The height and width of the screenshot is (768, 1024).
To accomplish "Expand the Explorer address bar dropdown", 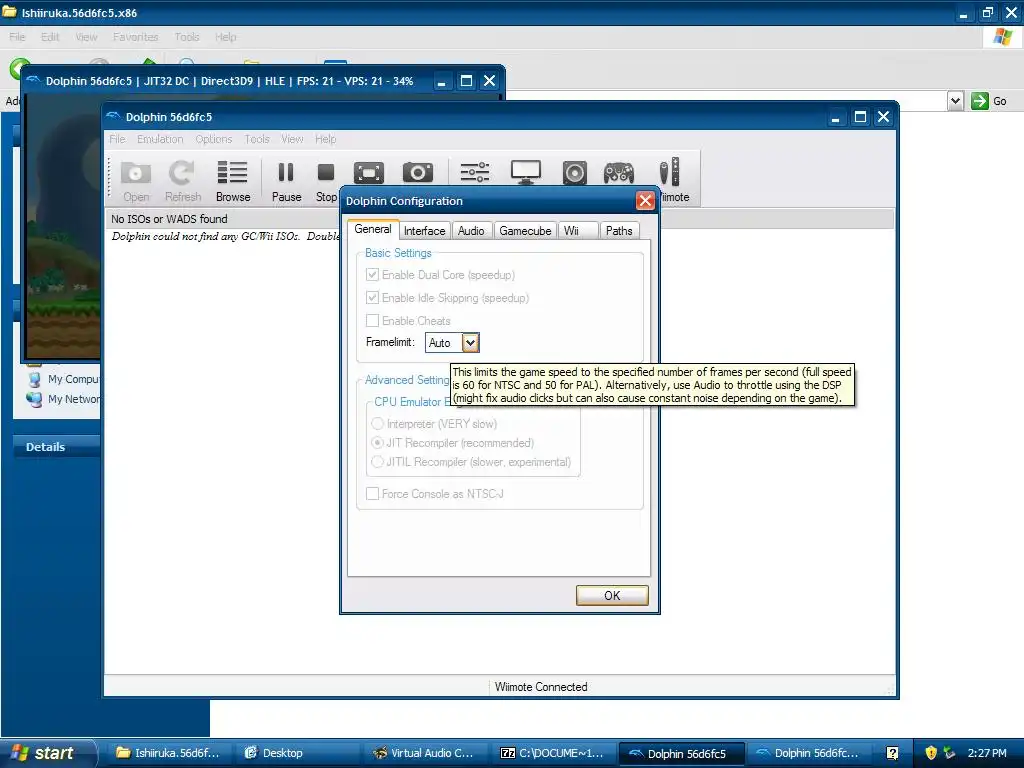I will pyautogui.click(x=955, y=101).
